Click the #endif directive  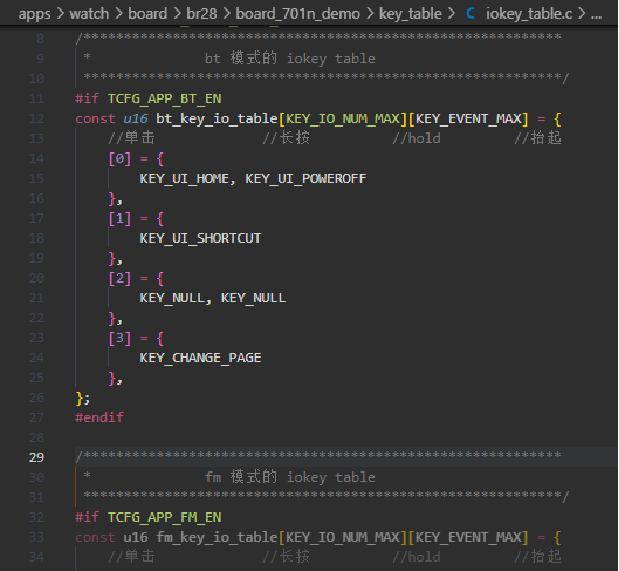99,417
